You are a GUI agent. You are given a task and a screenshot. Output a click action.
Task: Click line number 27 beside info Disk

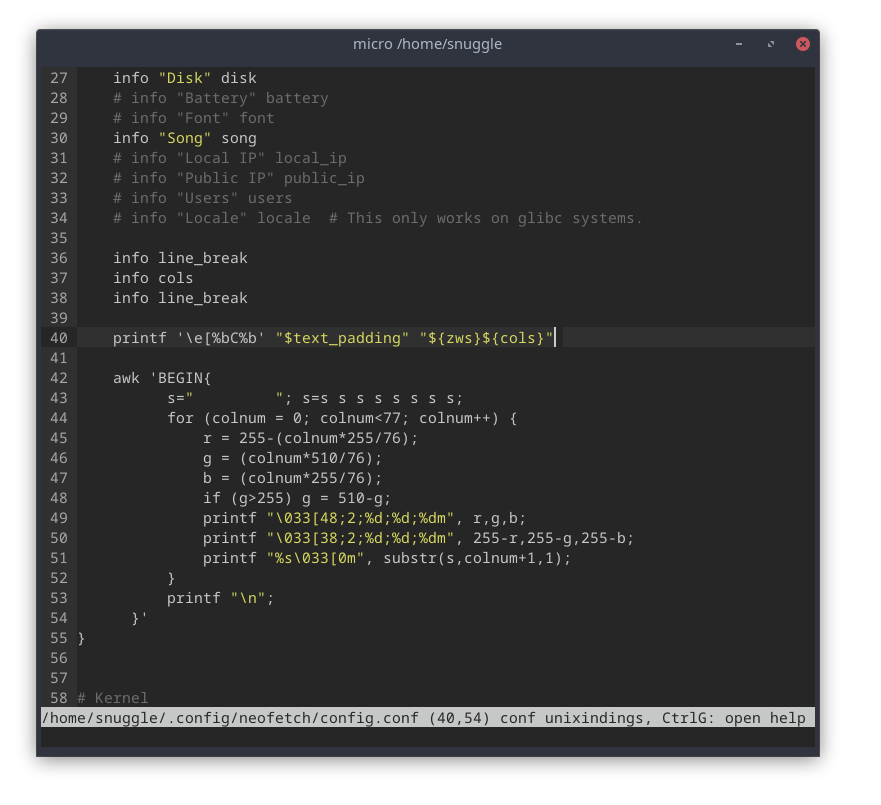tap(59, 78)
